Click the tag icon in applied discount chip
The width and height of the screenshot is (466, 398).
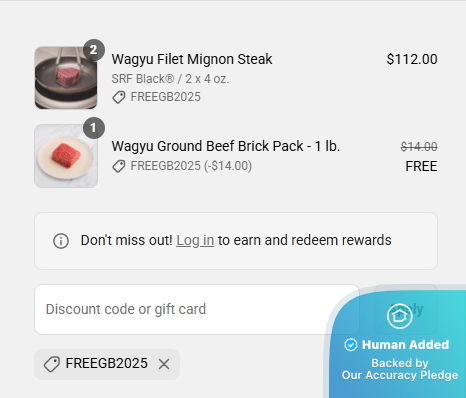[52, 364]
